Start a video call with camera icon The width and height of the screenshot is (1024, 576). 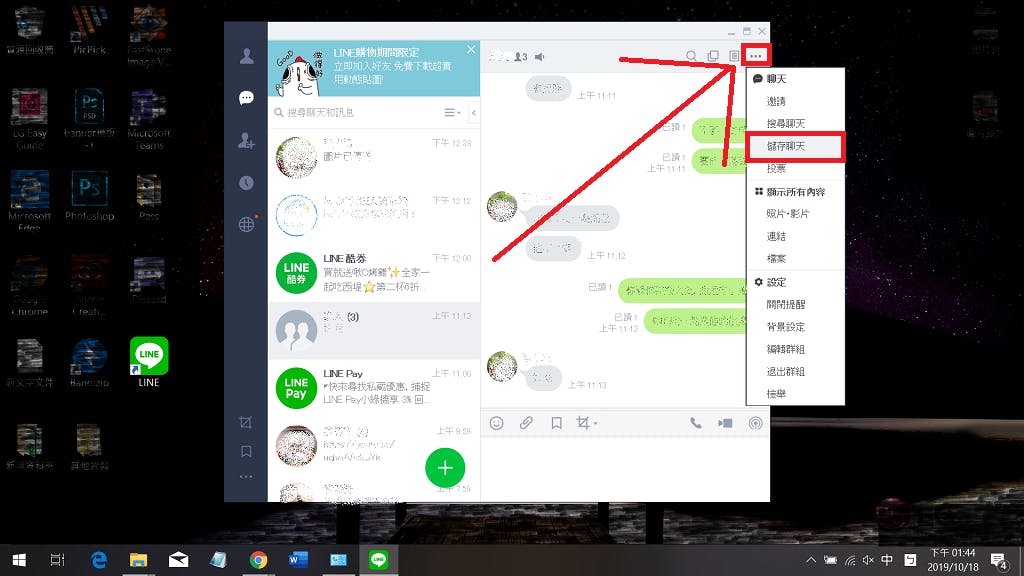point(725,423)
